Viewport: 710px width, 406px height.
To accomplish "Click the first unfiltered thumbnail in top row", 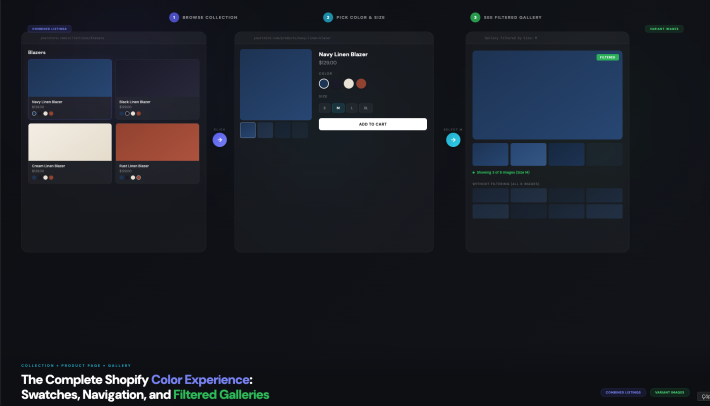I will click(490, 196).
